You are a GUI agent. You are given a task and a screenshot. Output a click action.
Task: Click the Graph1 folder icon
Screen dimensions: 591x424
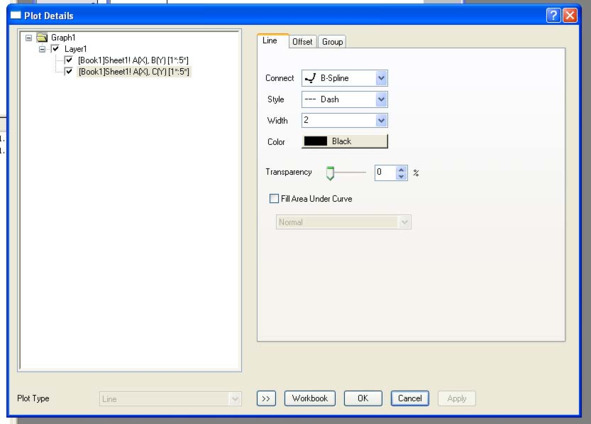(x=42, y=38)
